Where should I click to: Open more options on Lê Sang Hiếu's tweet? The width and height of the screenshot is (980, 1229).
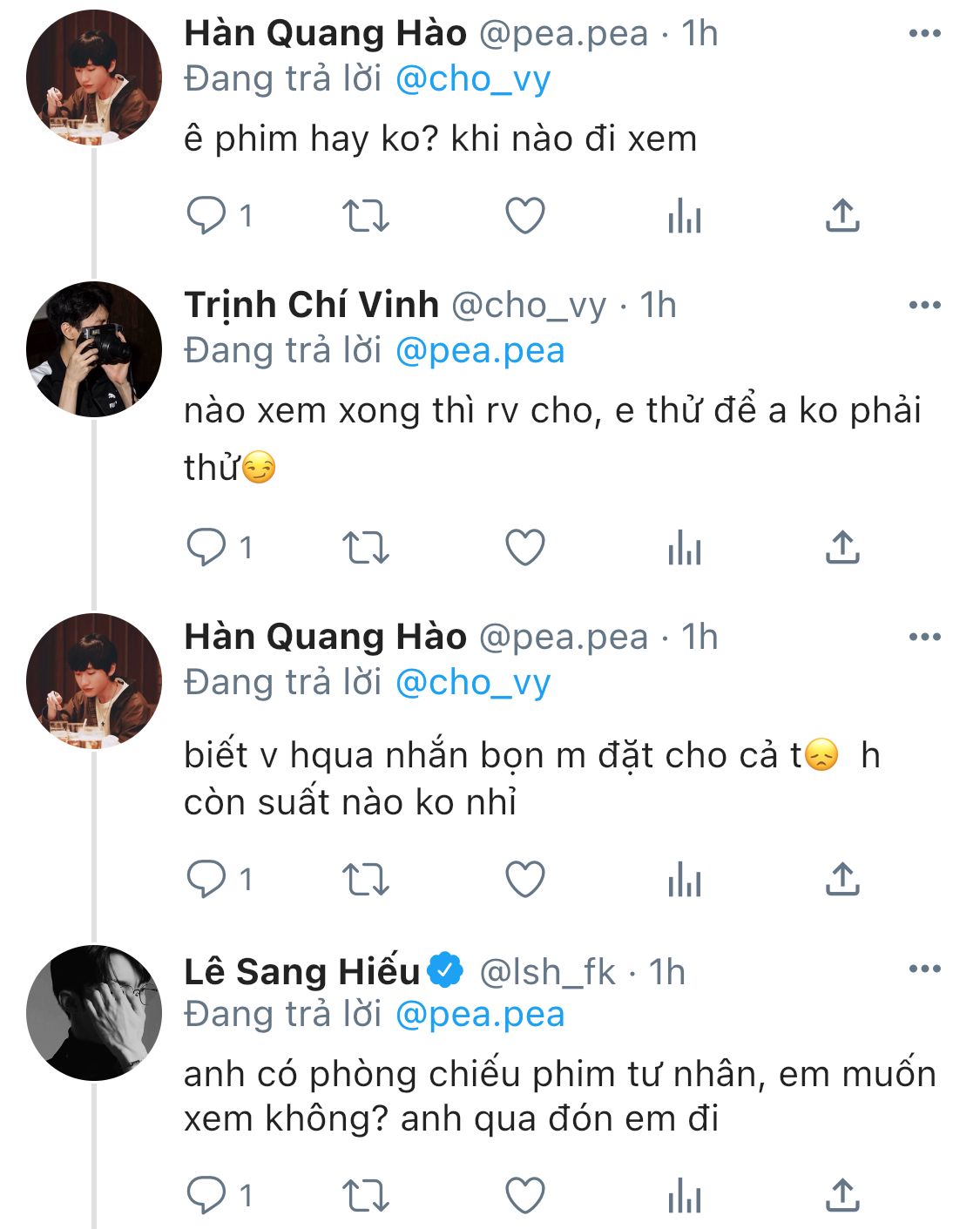pos(924,969)
